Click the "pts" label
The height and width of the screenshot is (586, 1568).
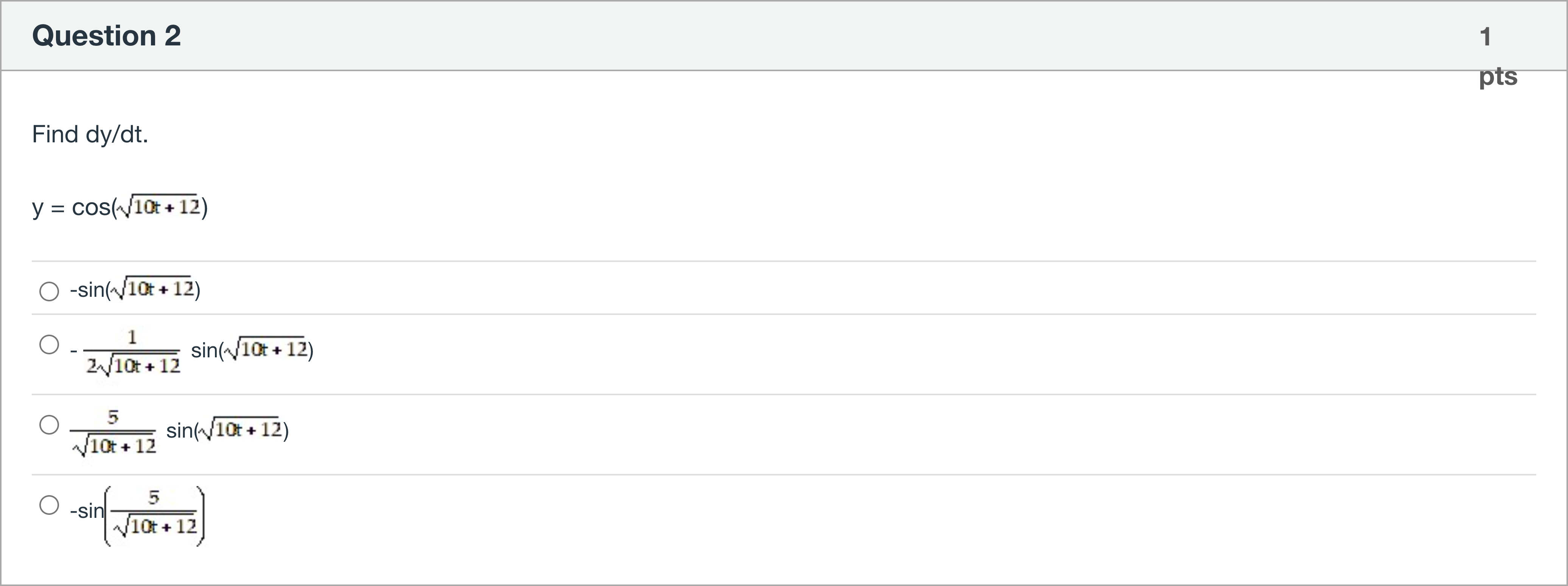coord(1498,77)
